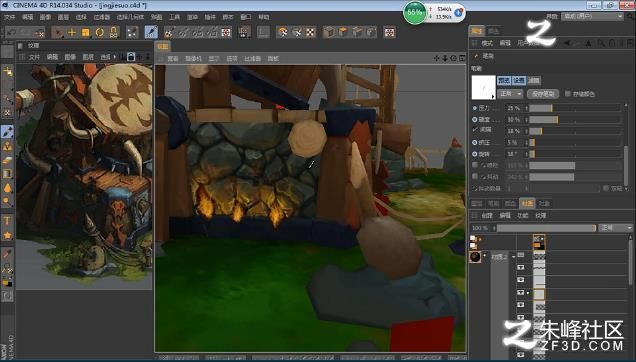
Task: Open the 显示 menu in the viewport
Action: click(x=214, y=59)
